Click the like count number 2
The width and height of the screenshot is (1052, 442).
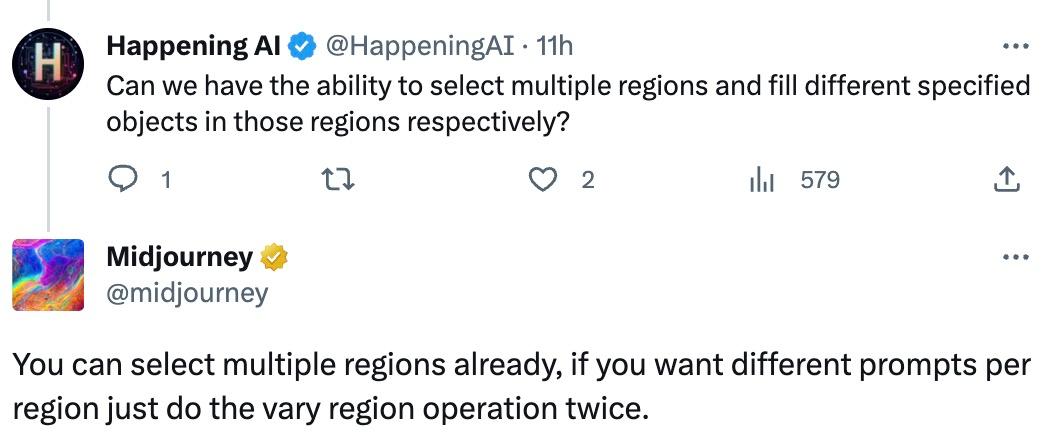click(x=587, y=180)
